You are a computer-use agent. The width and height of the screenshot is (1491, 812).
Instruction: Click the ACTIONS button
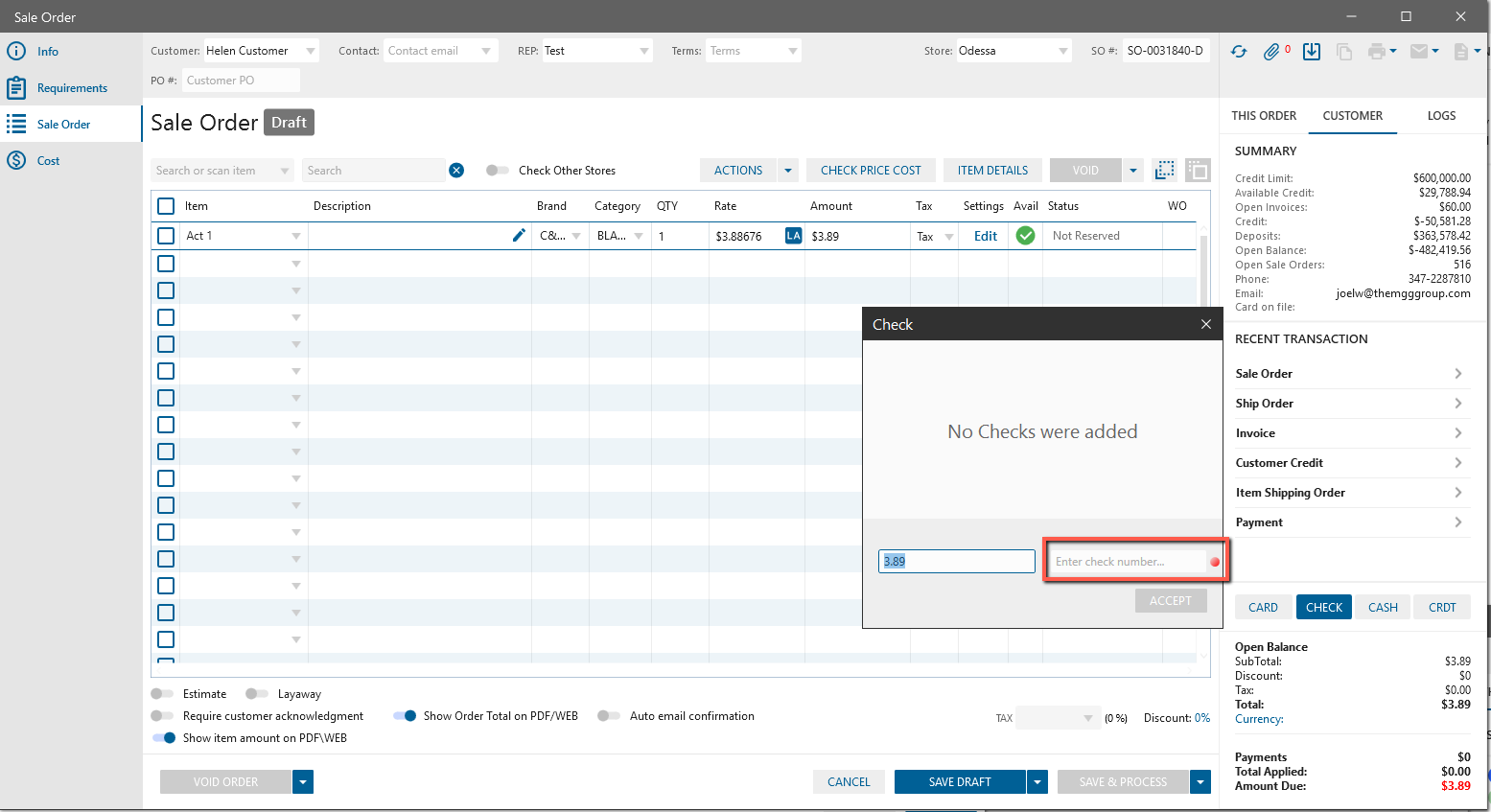point(738,171)
